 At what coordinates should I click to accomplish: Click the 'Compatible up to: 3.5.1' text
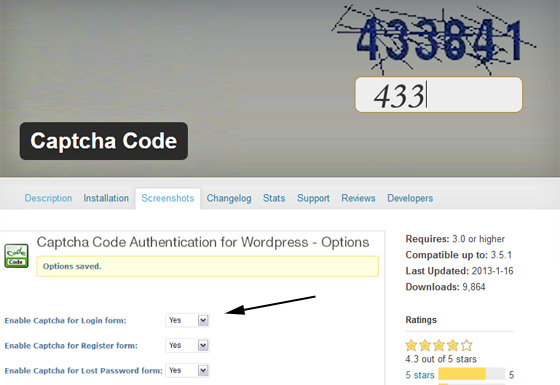click(x=459, y=255)
